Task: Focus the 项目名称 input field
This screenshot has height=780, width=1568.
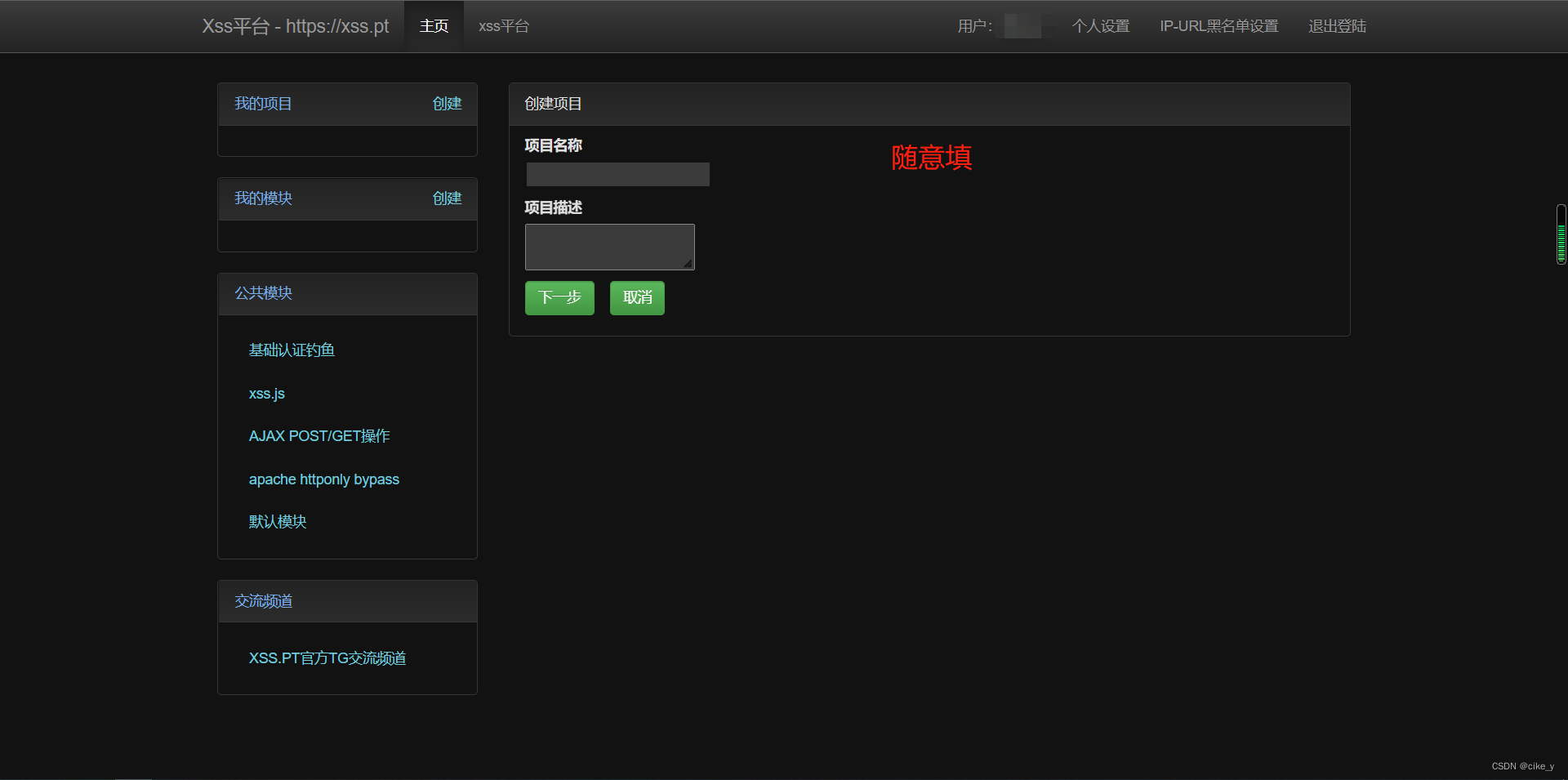Action: point(617,174)
